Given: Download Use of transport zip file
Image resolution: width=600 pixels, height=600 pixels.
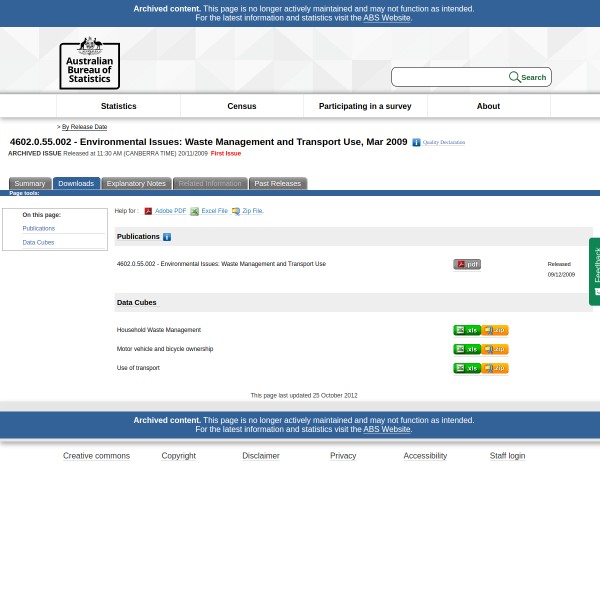Looking at the screenshot, I should point(495,368).
